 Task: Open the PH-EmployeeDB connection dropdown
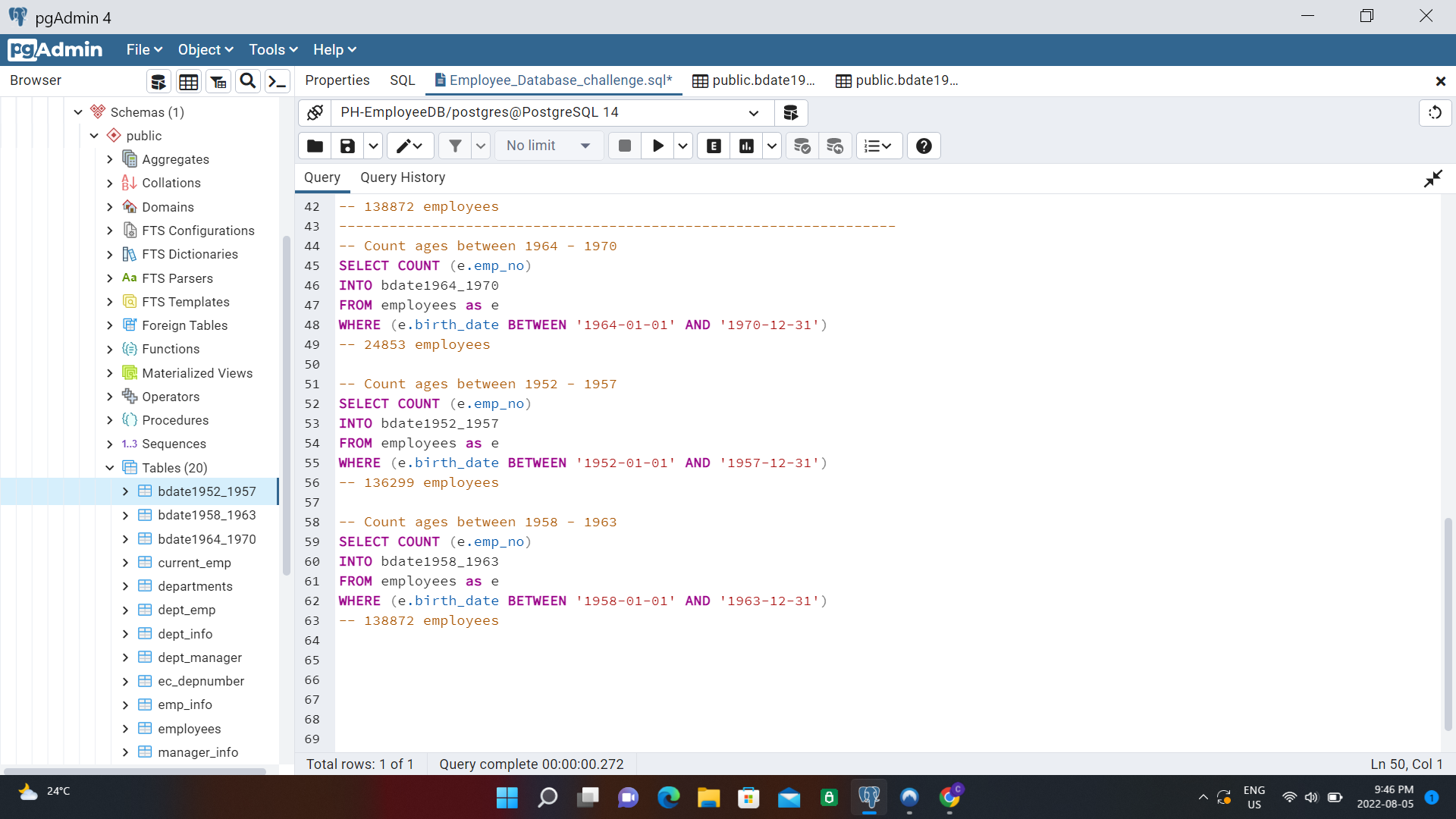[x=754, y=112]
